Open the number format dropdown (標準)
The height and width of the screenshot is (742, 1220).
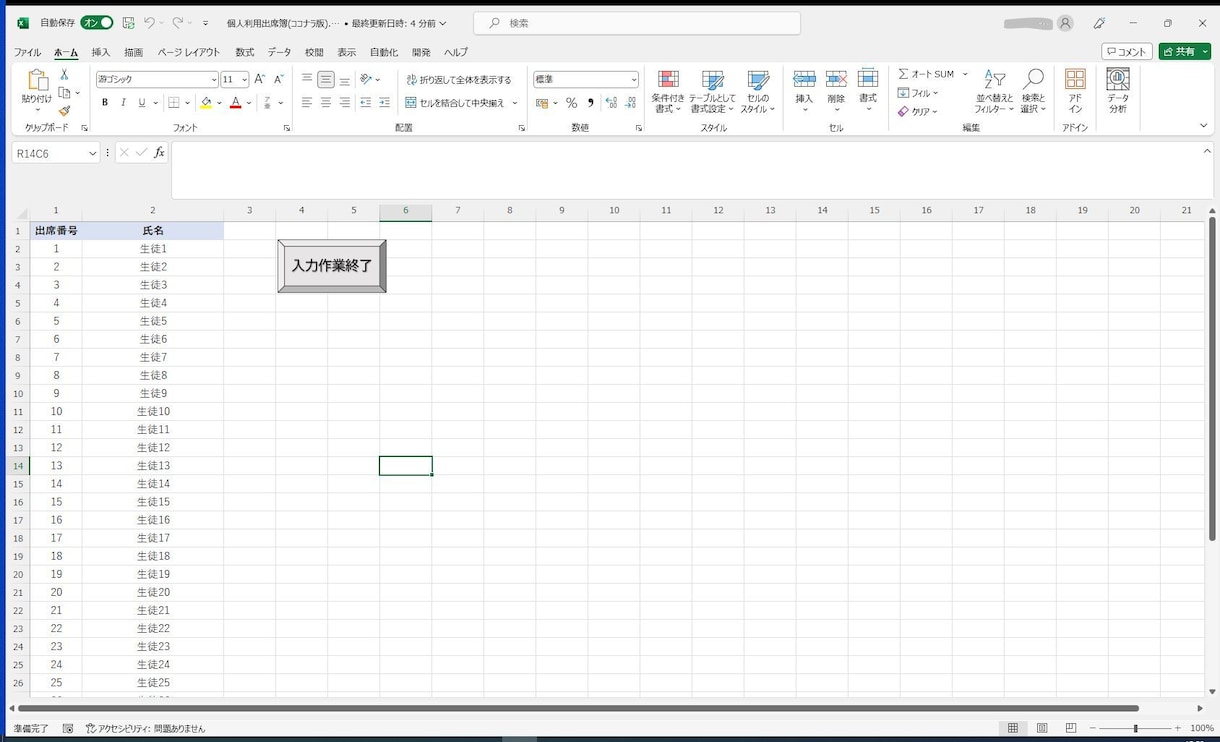634,80
